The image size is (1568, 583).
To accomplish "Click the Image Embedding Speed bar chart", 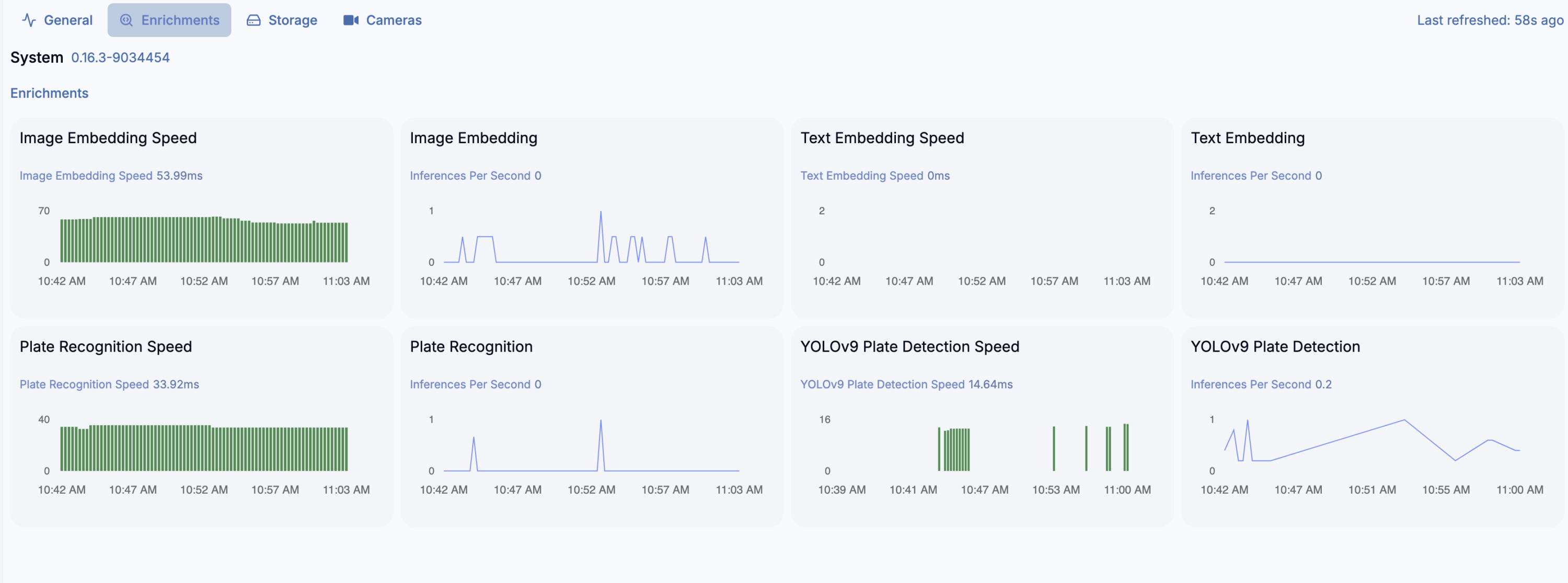I will (204, 240).
